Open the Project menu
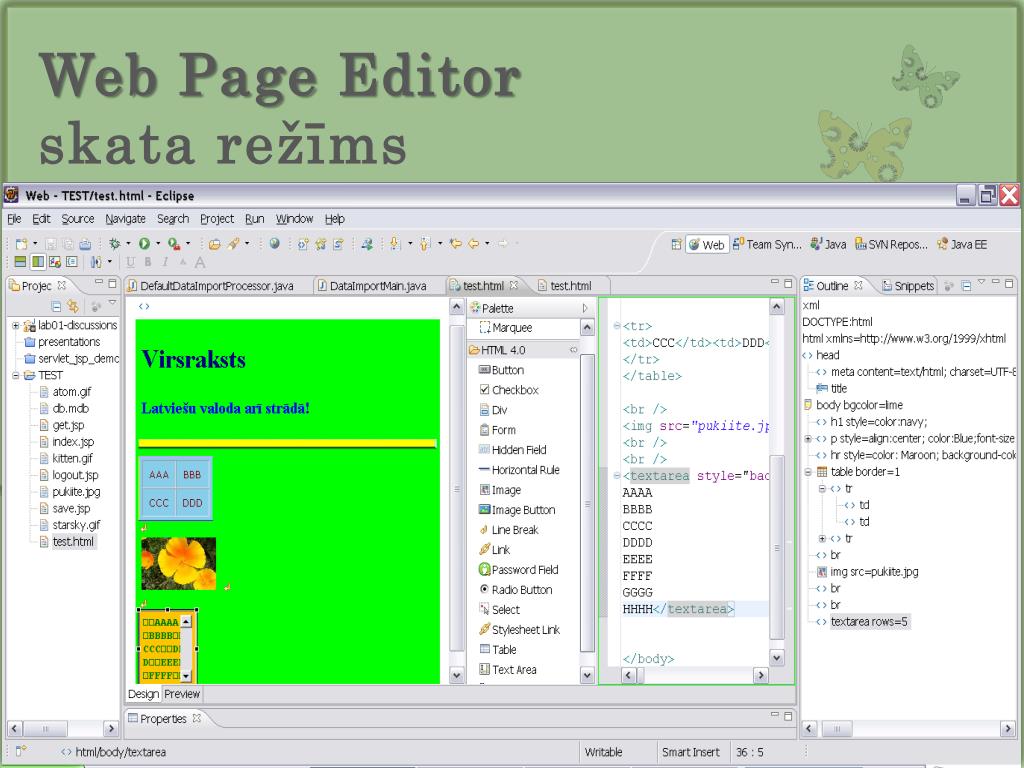The height and width of the screenshot is (768, 1024). [x=217, y=219]
